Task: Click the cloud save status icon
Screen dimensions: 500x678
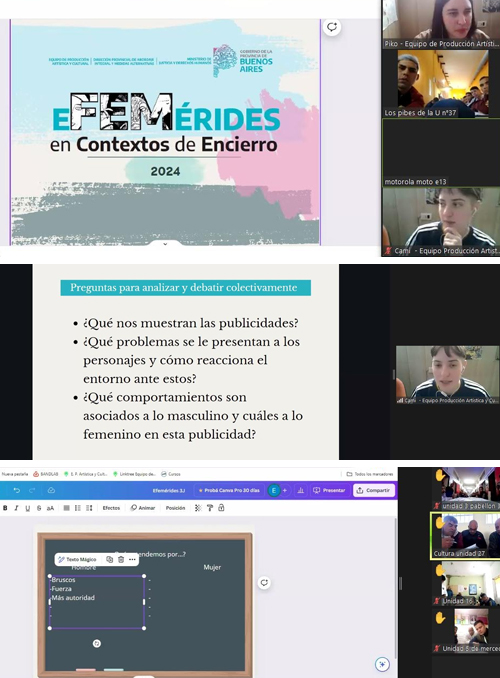Action: pyautogui.click(x=51, y=490)
